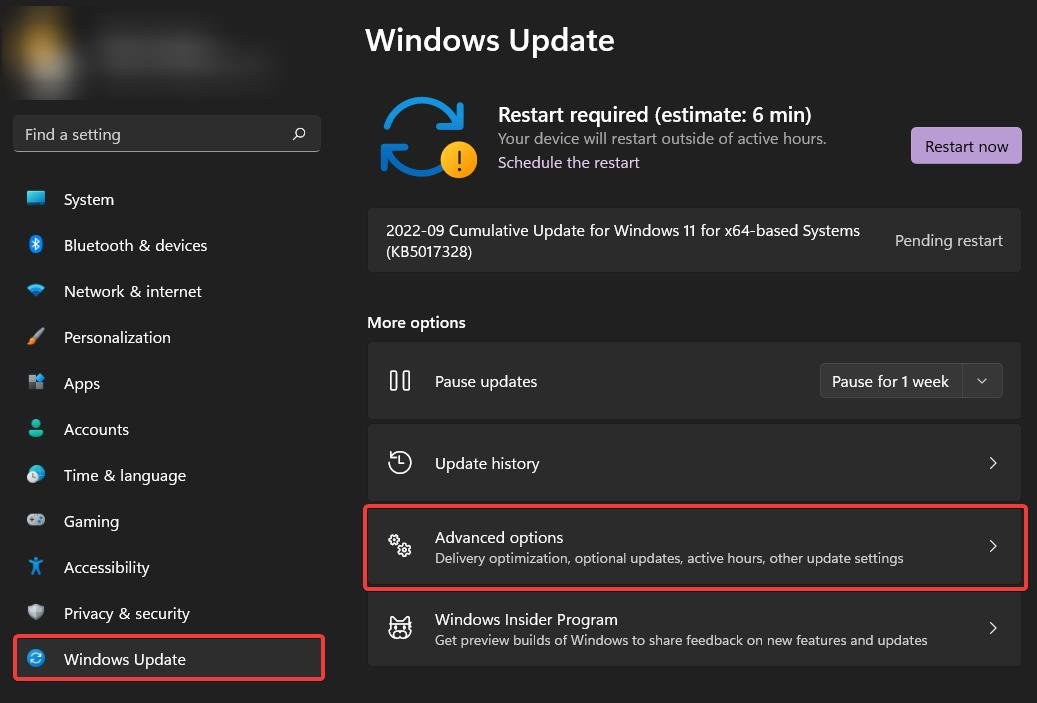The width and height of the screenshot is (1037, 703).
Task: Click the Privacy & security shield icon
Action: 36,612
